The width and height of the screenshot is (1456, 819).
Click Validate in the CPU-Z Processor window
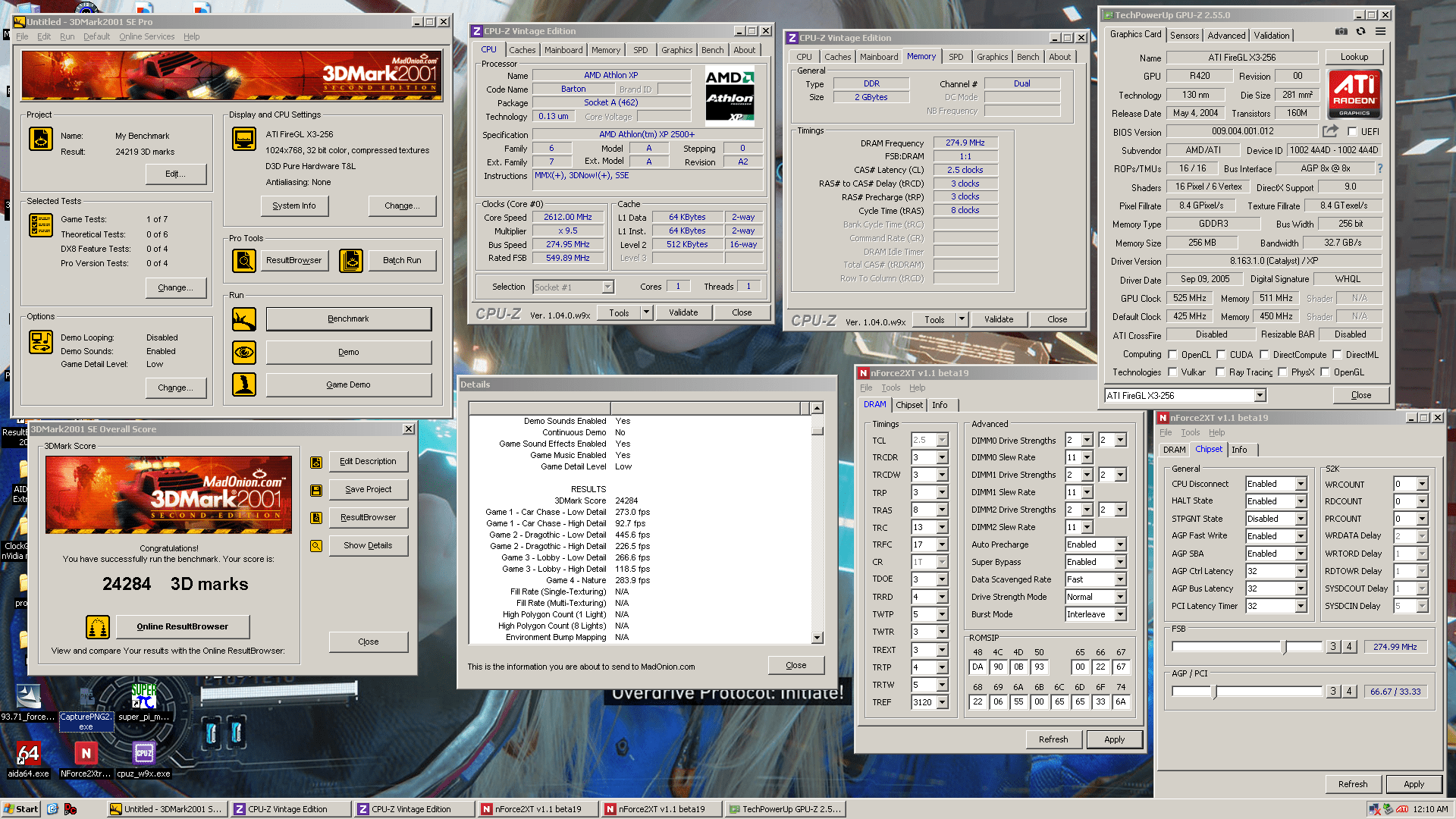click(683, 312)
